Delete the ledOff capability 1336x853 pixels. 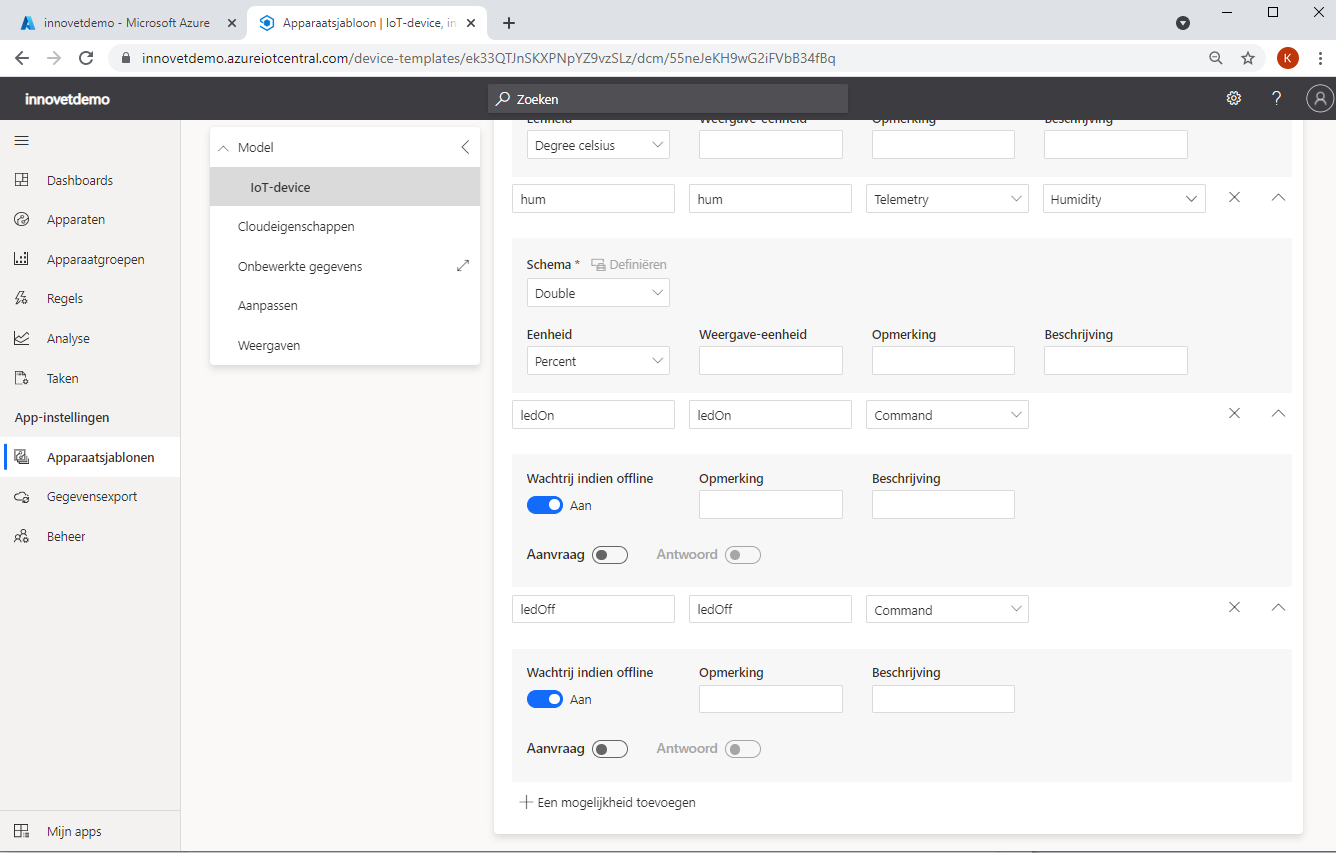pos(1234,607)
